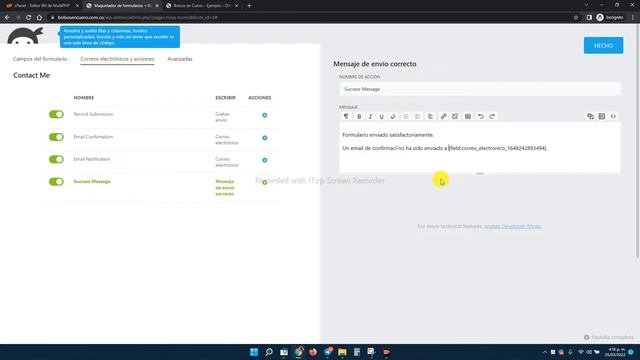Open settings gear for Email Confirmation action
Screen dimensions: 640x360
pos(264,138)
